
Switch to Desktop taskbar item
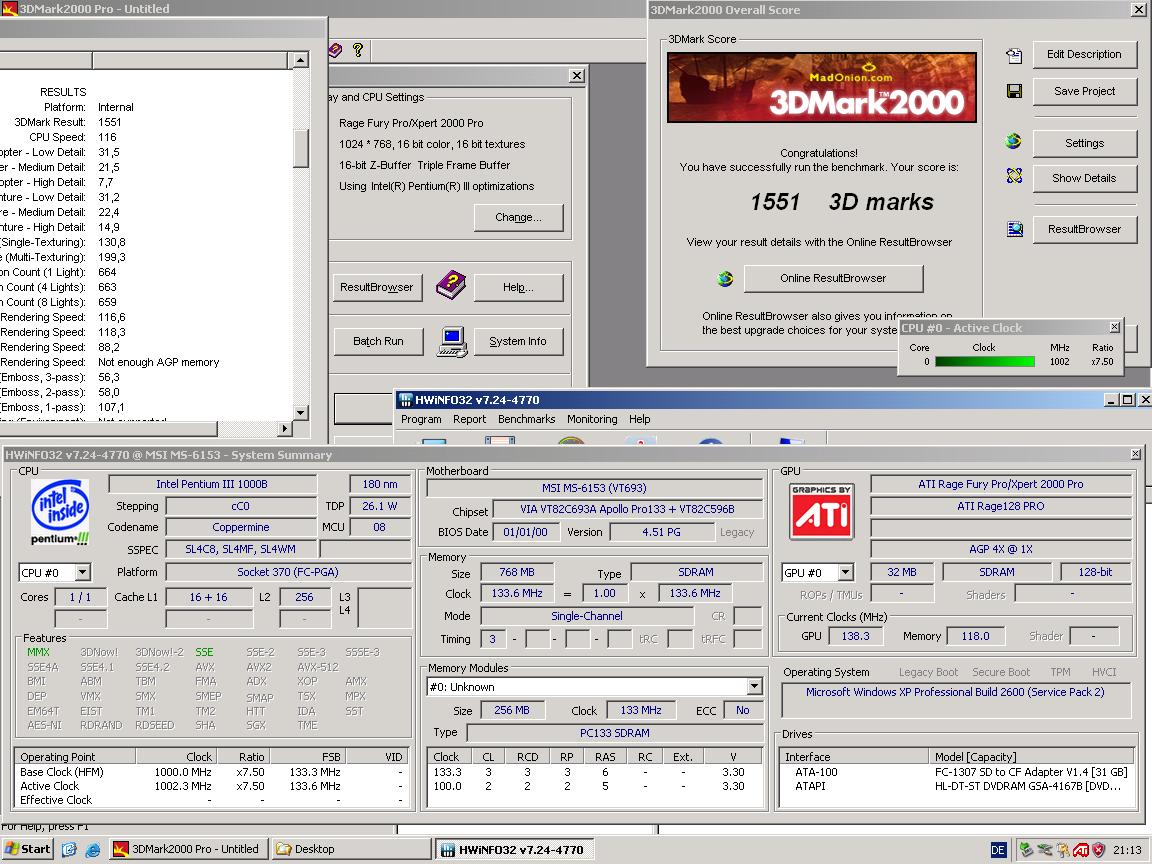tap(350, 849)
